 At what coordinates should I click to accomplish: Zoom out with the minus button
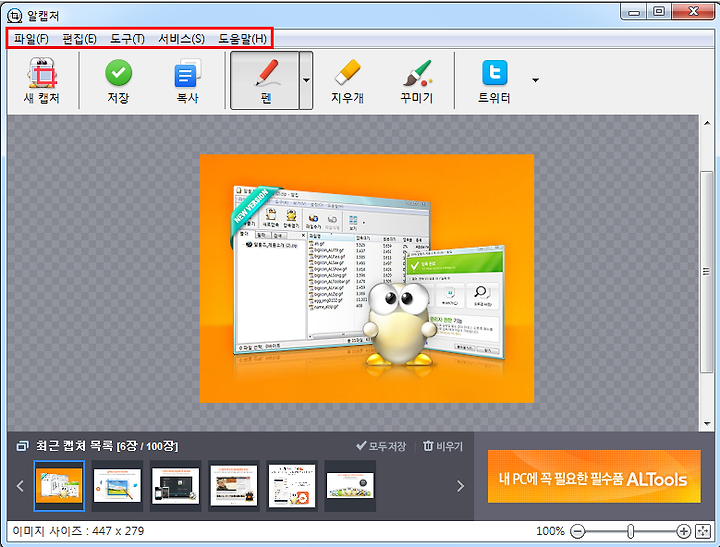click(578, 532)
